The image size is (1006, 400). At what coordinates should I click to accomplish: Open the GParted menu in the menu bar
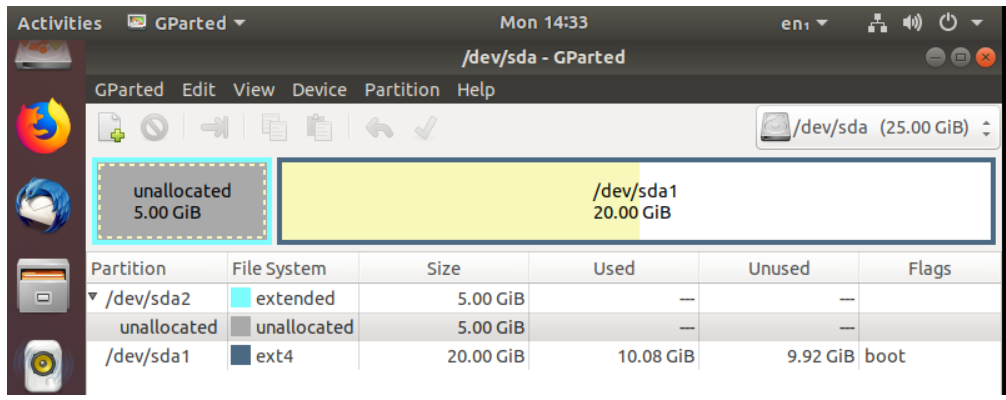click(x=129, y=90)
